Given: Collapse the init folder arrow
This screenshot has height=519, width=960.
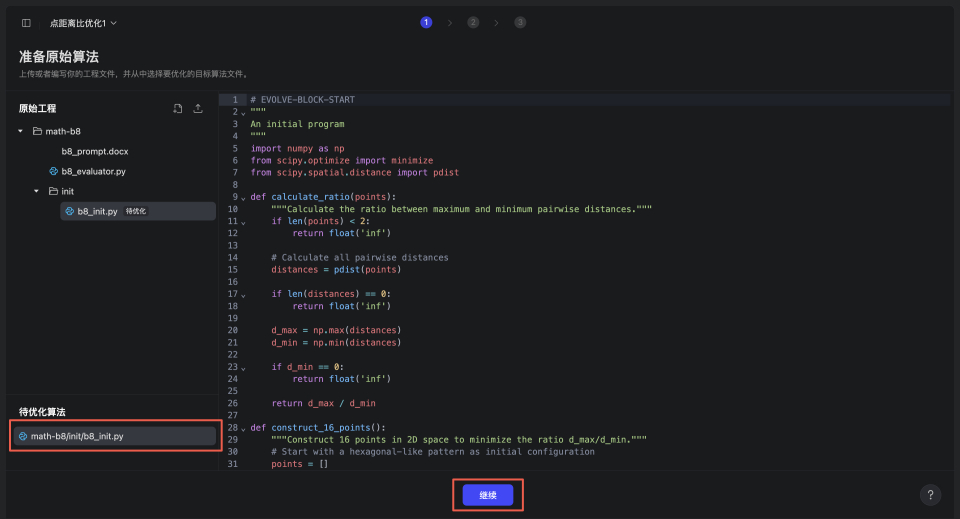Looking at the screenshot, I should coord(37,191).
